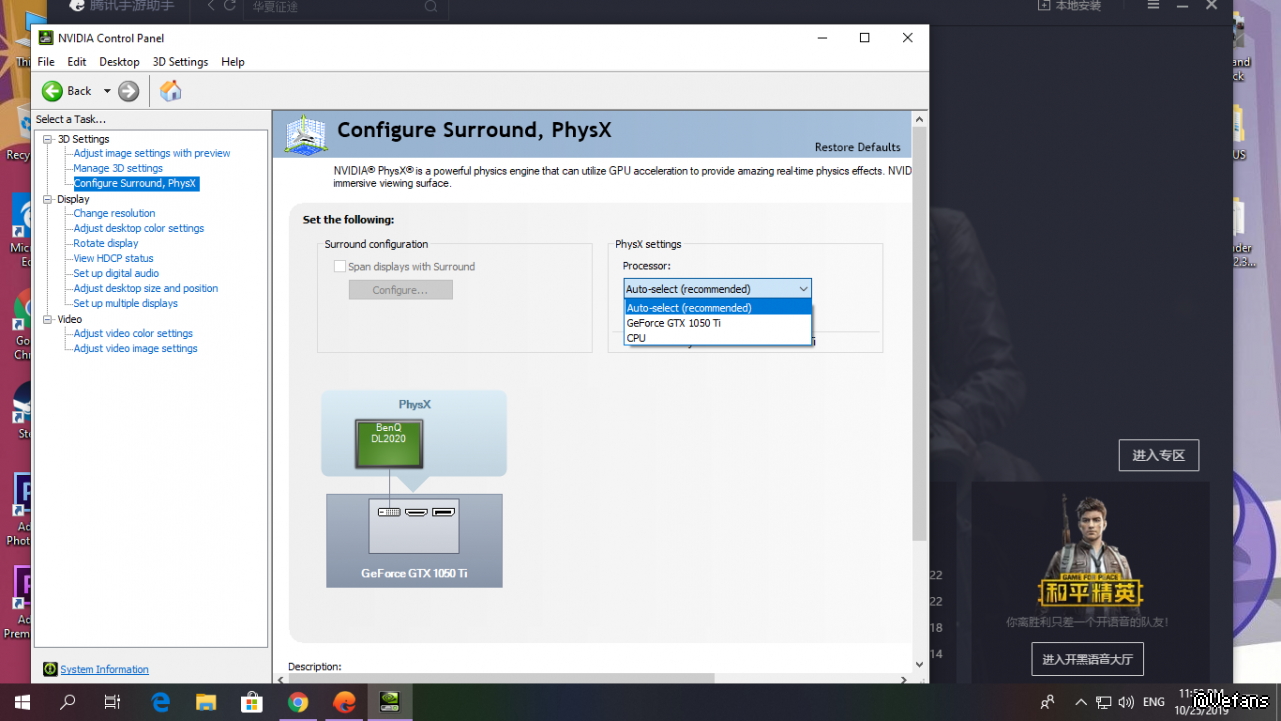Open Rotate display task

[106, 243]
